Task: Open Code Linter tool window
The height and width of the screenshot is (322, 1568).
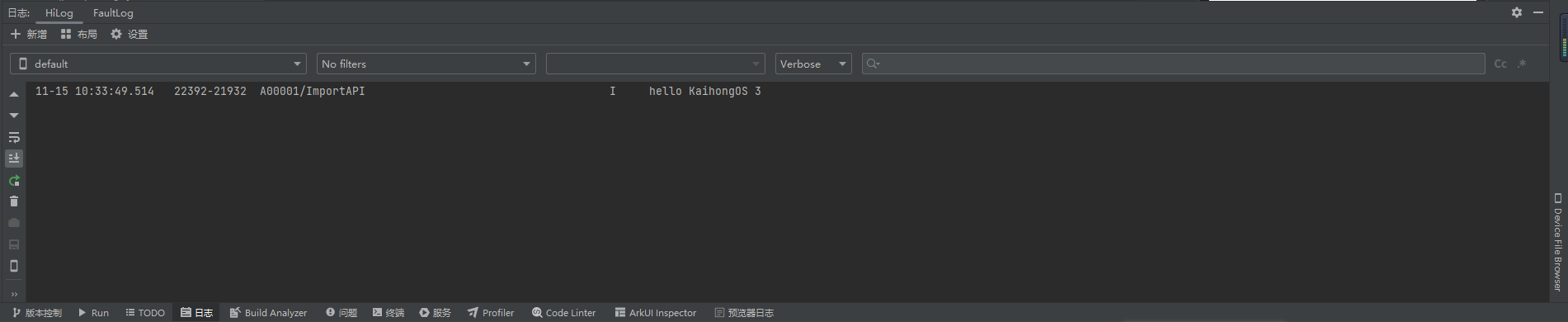Action: (x=564, y=313)
